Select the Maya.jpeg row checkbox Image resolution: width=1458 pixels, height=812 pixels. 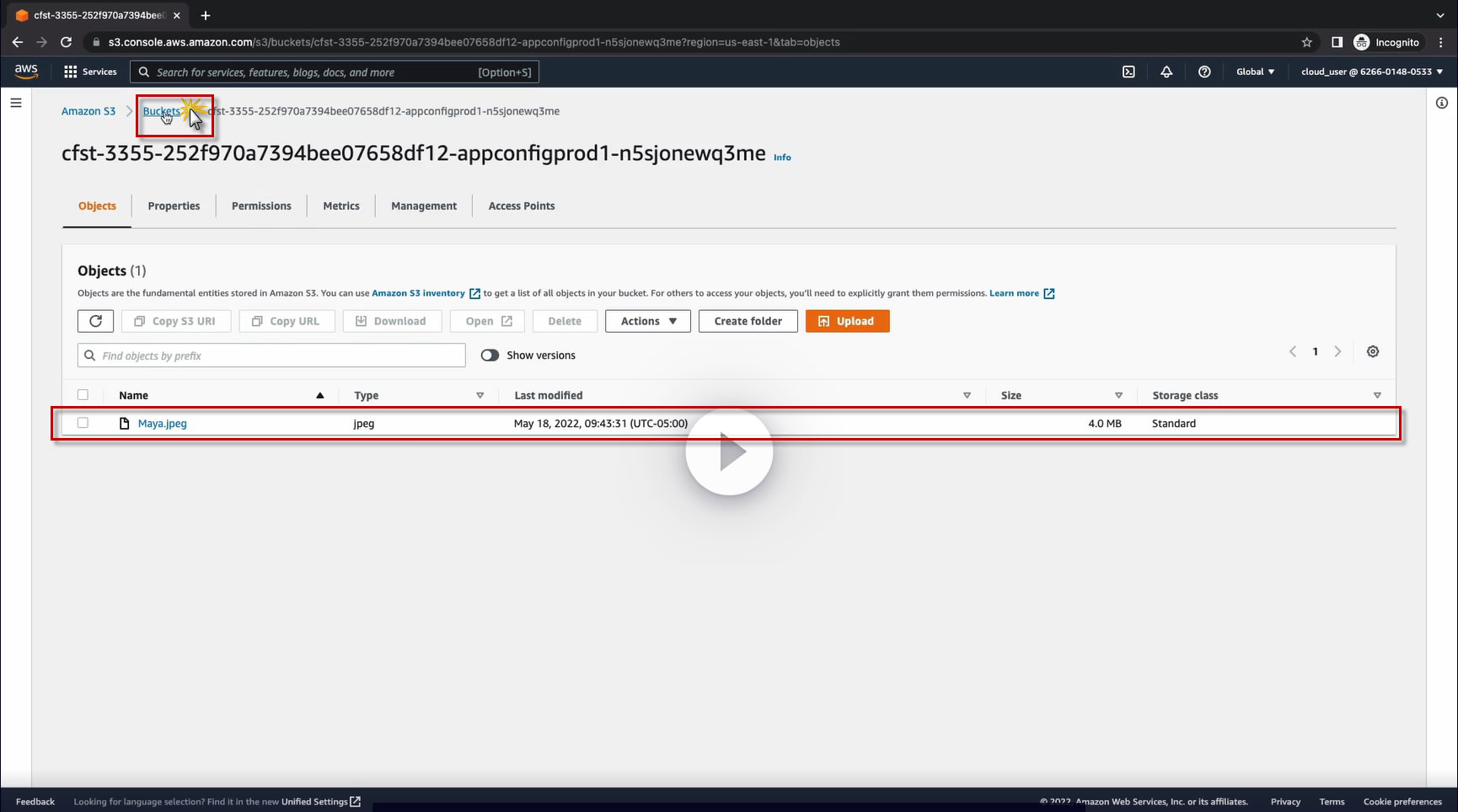83,423
